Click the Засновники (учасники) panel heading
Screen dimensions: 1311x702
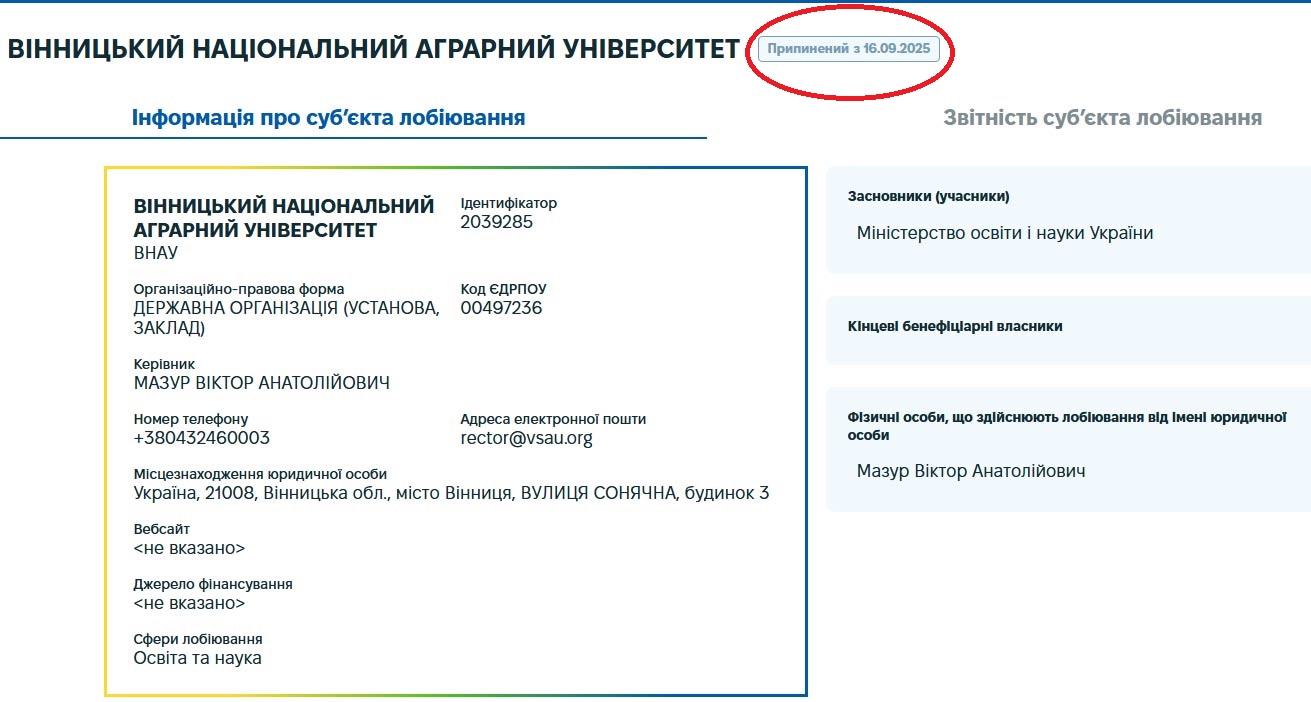(928, 197)
